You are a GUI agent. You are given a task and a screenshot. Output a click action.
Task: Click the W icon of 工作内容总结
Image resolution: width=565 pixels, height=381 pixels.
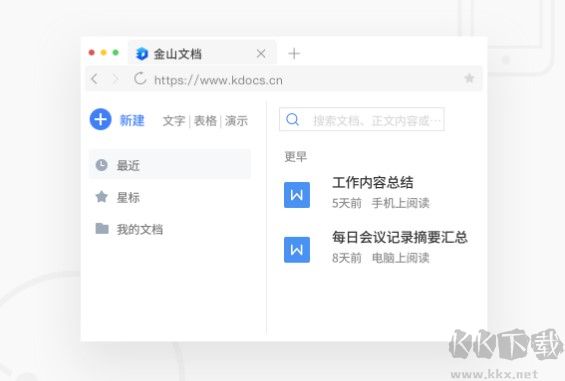[x=297, y=195]
